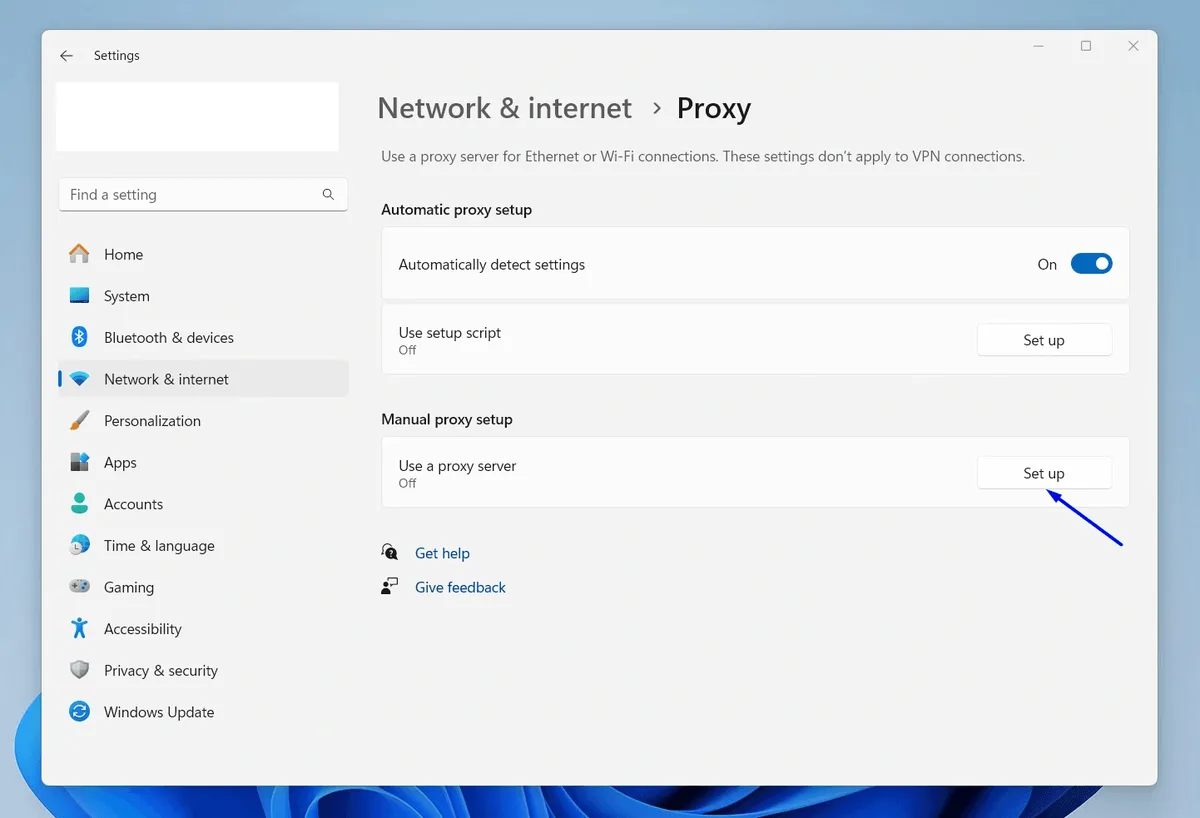1200x818 pixels.
Task: Click the Accessibility figure icon
Action: click(79, 629)
